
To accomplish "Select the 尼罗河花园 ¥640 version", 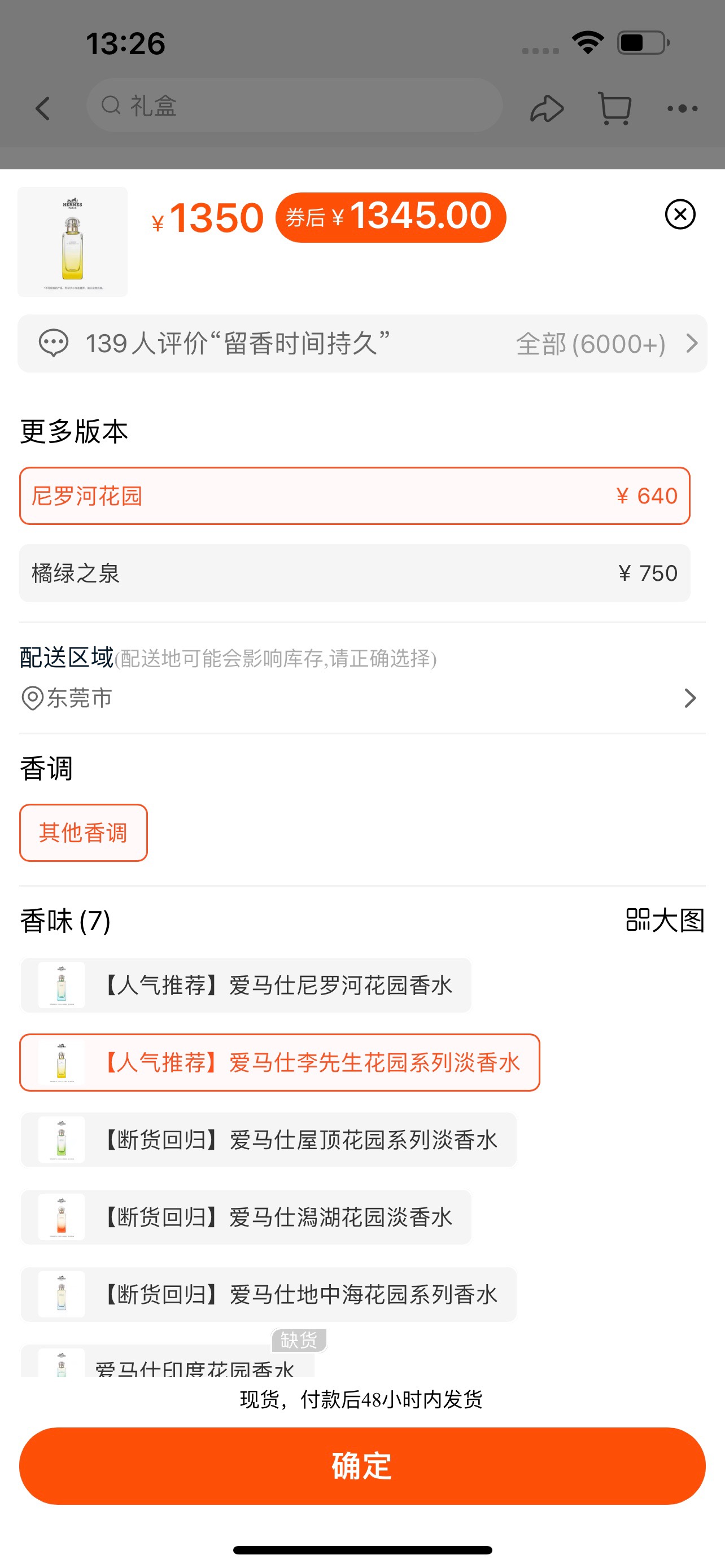I will 354,496.
